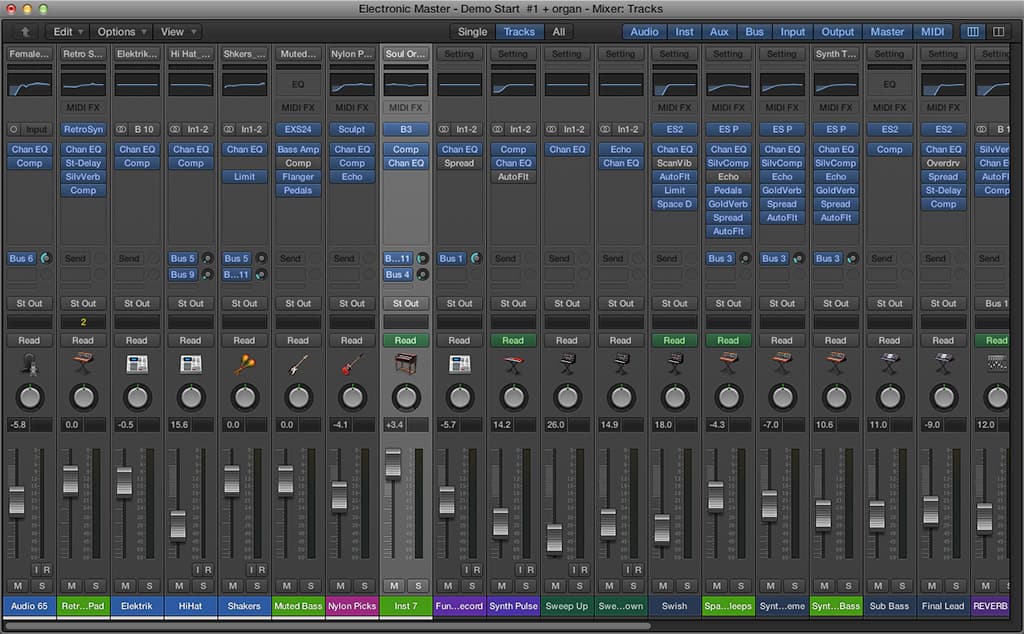
Task: Mute the Audio 65 channel
Action: click(x=18, y=586)
